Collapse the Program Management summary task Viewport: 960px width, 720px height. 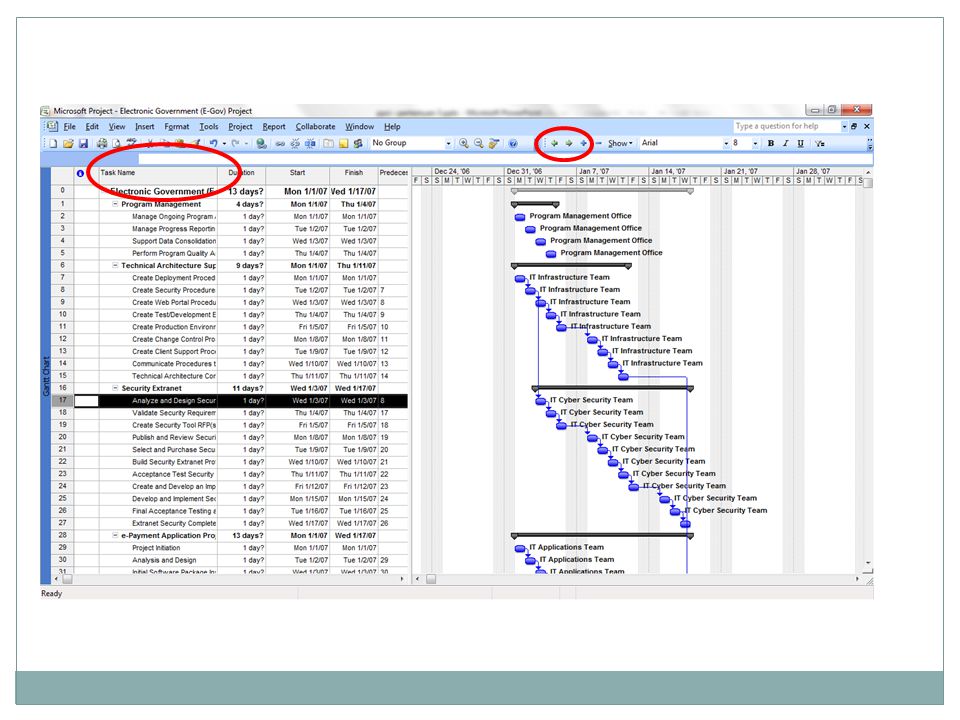pos(114,204)
